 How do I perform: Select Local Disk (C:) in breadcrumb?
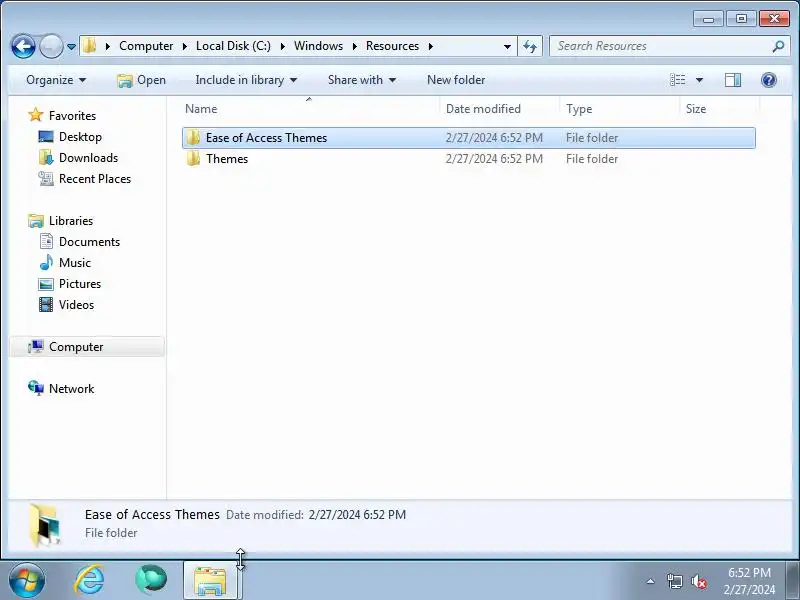pos(233,46)
